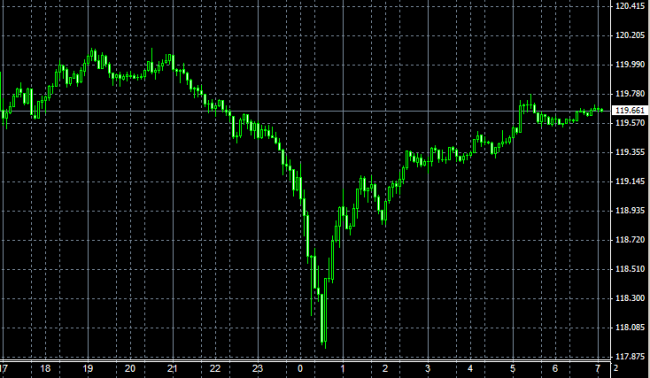Select the 120.205 price axis label

(x=630, y=35)
